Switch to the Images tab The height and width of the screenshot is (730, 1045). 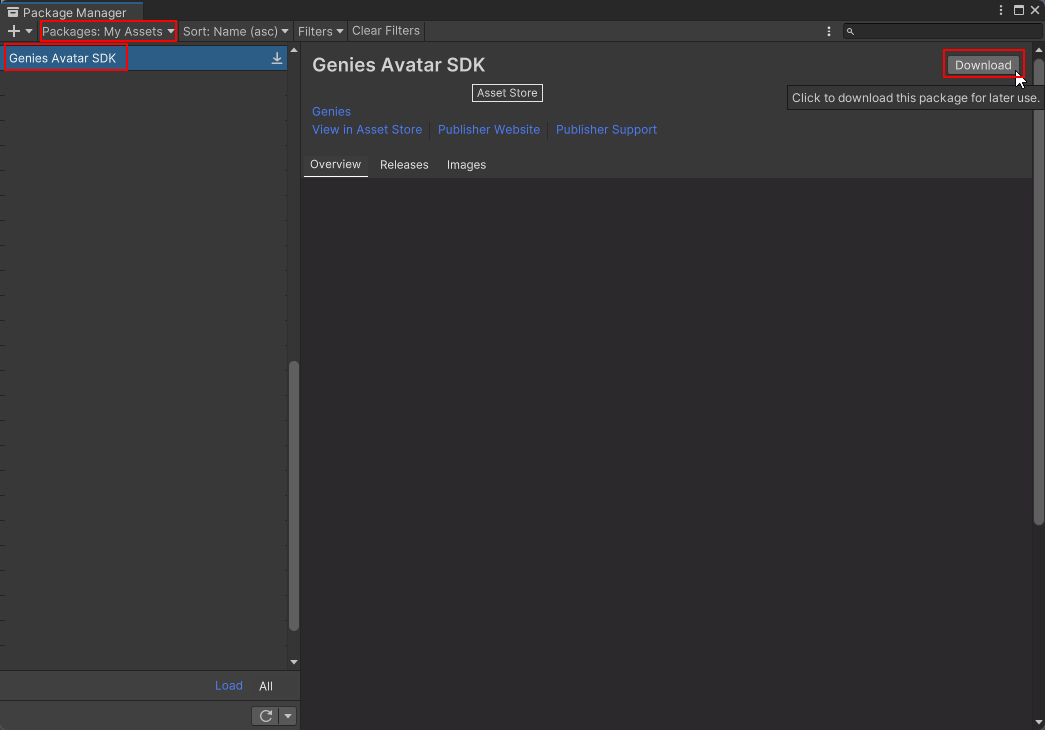[x=466, y=165]
